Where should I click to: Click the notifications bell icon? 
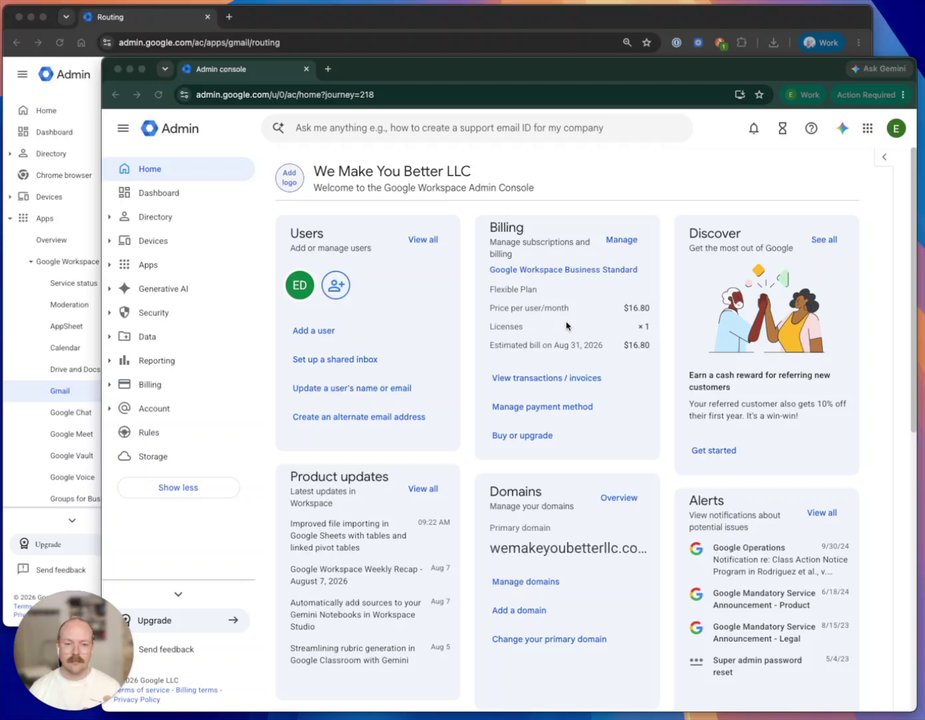point(753,128)
